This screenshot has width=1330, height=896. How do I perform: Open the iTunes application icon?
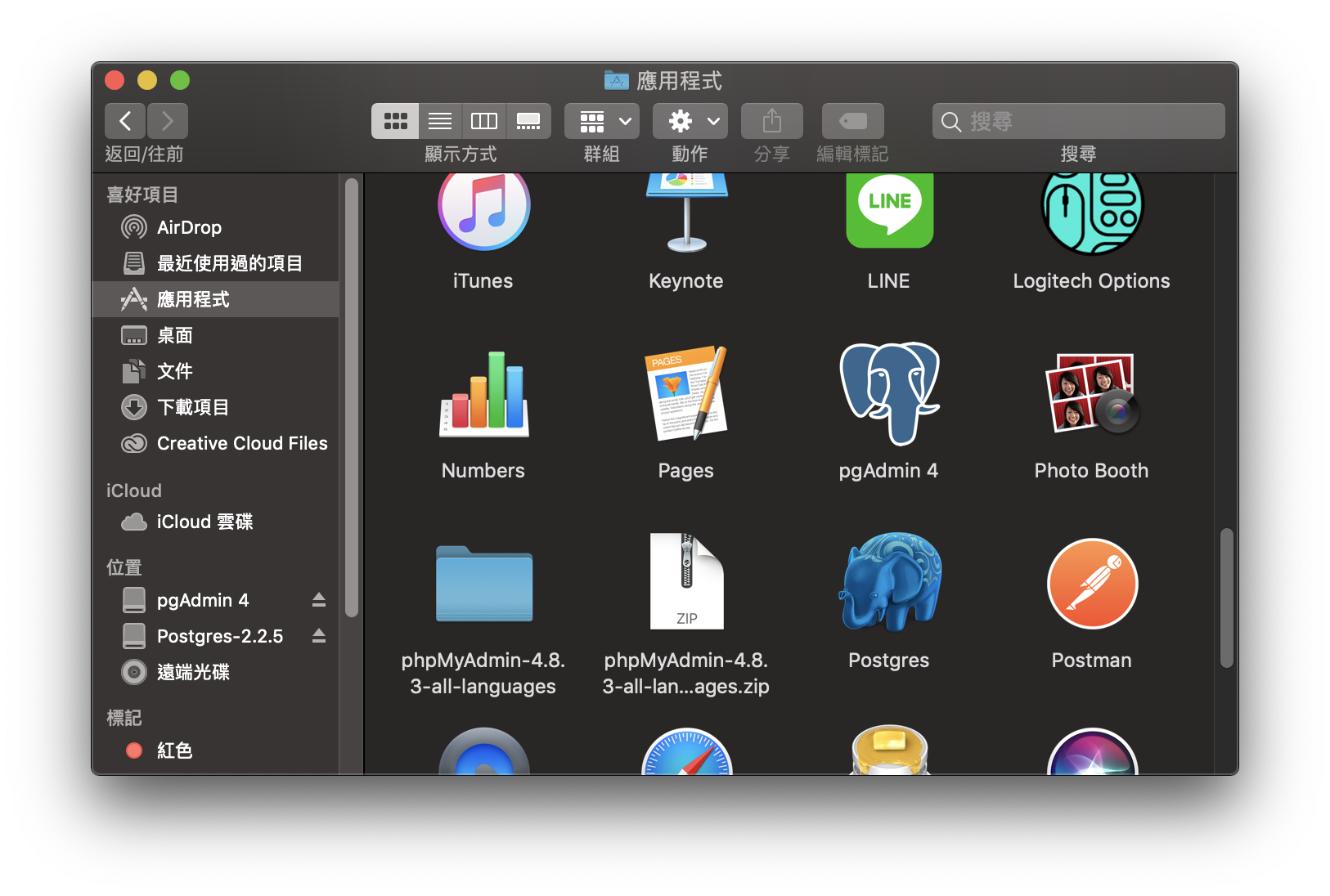(483, 209)
